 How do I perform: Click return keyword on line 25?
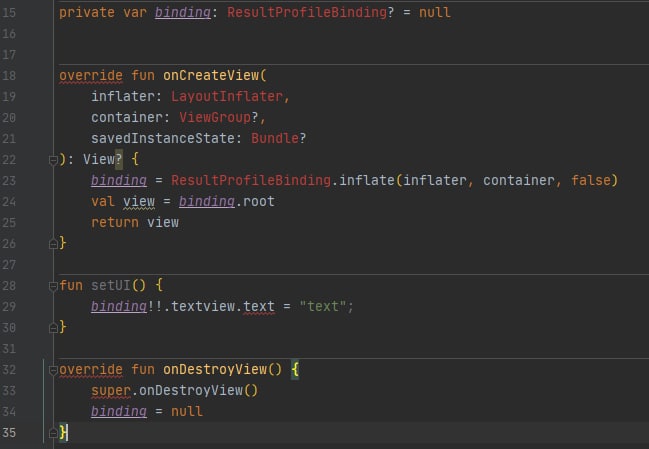click(x=115, y=223)
